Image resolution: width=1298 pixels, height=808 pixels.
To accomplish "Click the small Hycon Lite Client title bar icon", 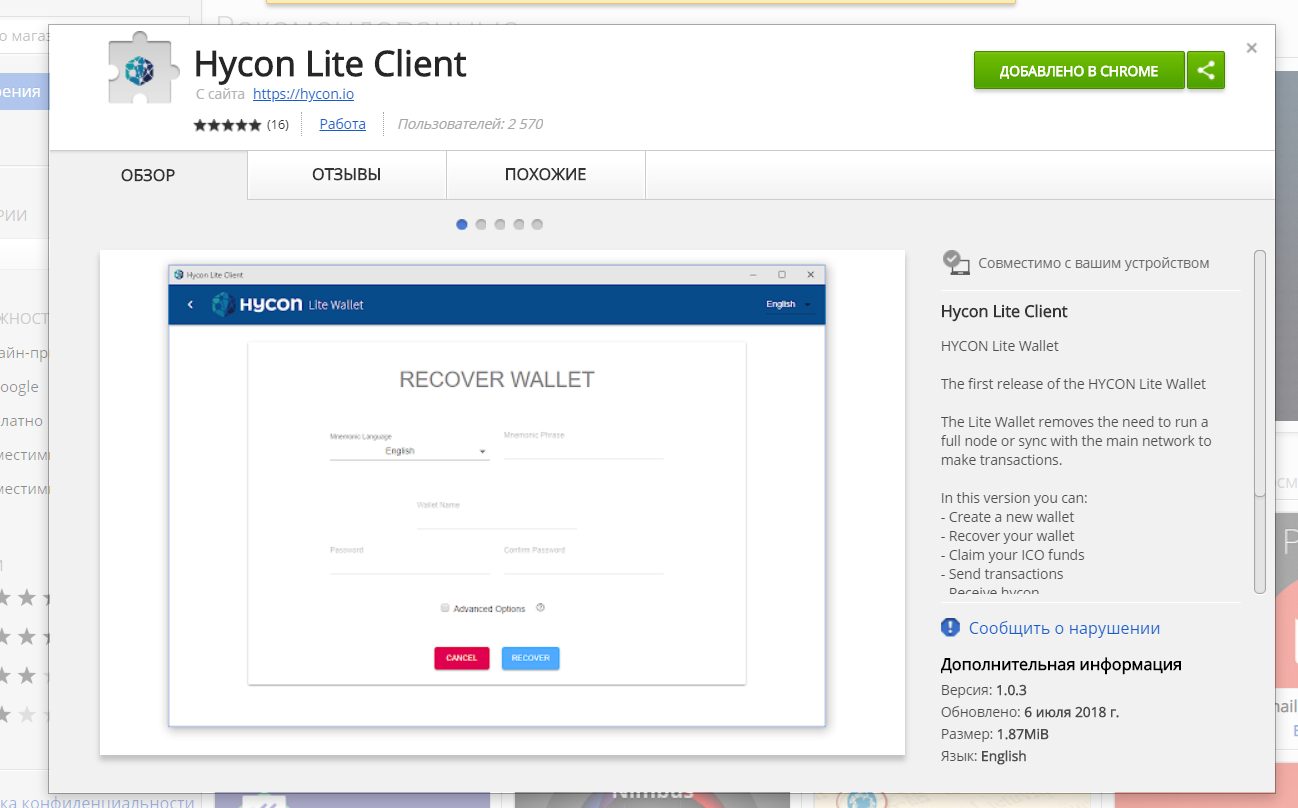I will point(179,275).
